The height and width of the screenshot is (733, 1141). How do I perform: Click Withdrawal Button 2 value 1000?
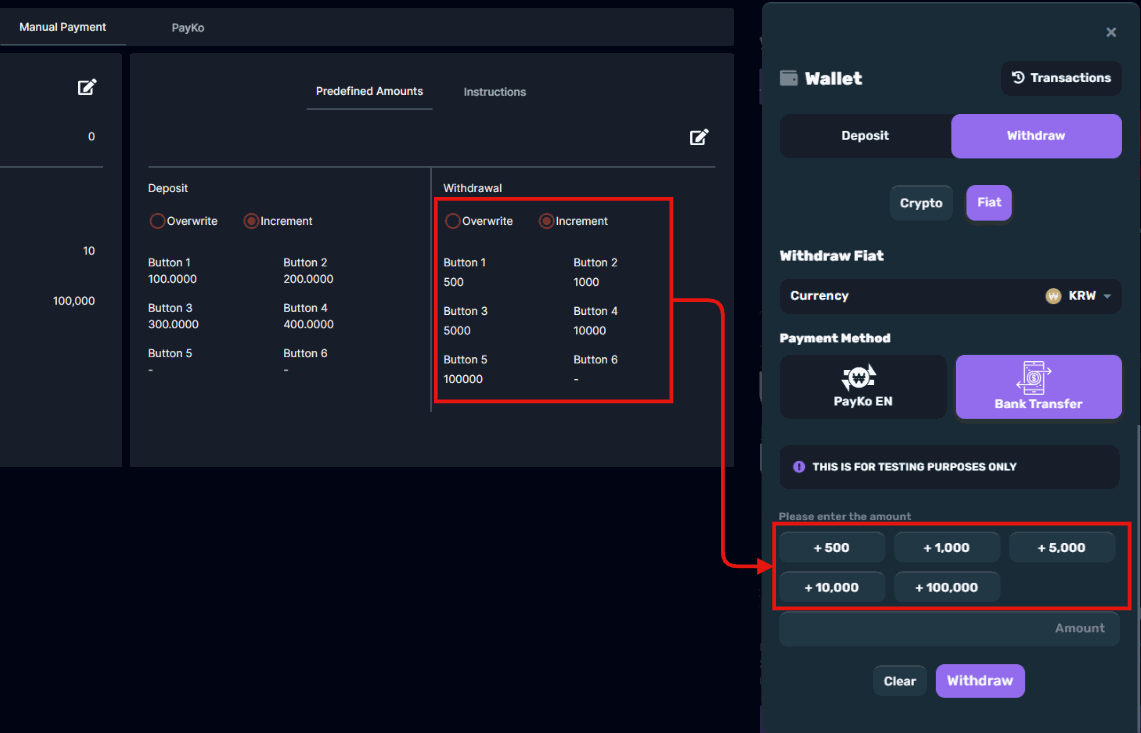[x=587, y=282]
